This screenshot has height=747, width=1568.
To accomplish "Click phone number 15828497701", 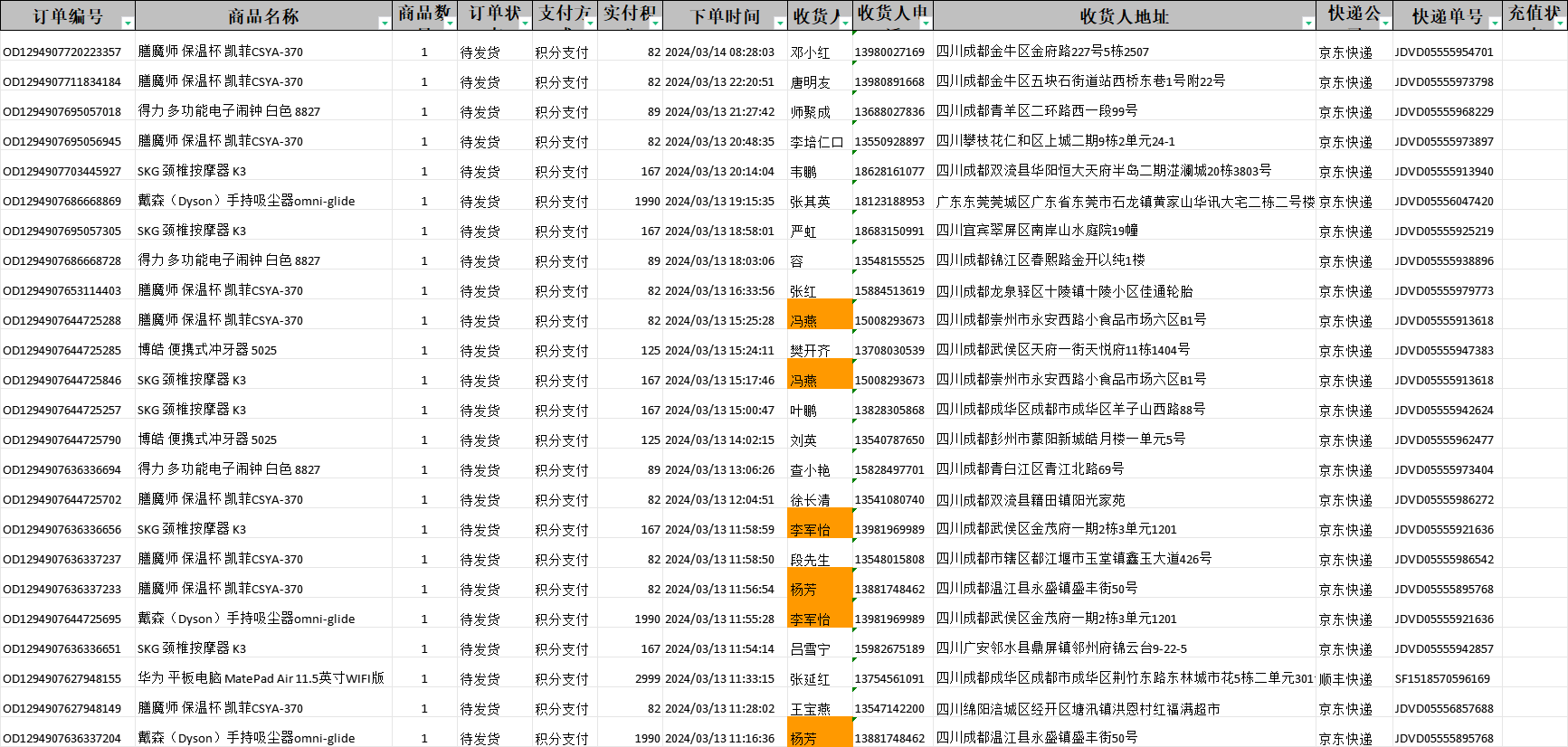I will [889, 470].
